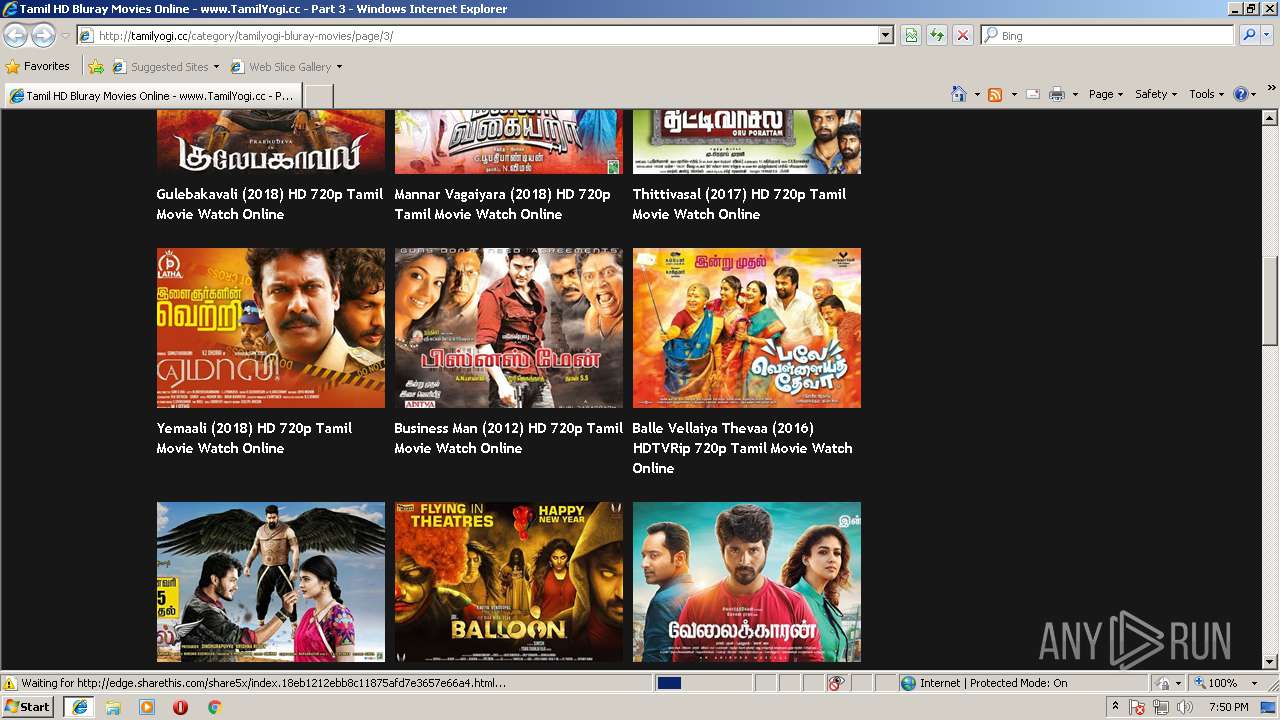The width and height of the screenshot is (1280, 720).
Task: Click the browser Back arrow button
Action: [15, 35]
